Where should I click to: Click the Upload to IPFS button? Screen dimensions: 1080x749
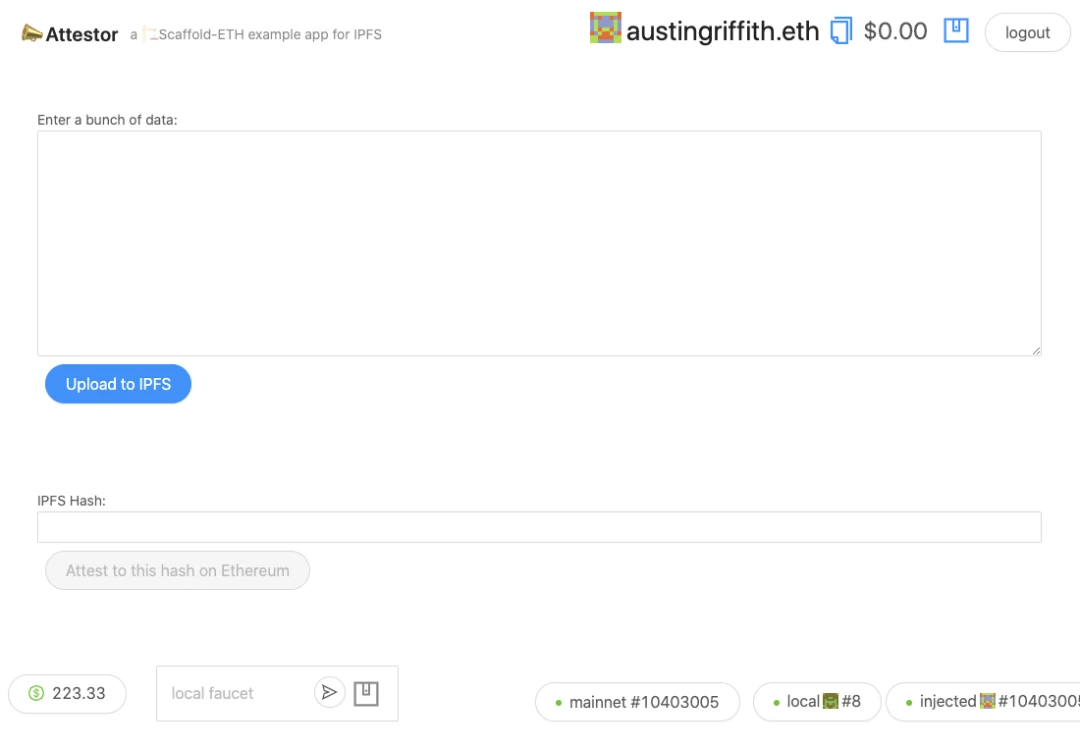coord(118,384)
